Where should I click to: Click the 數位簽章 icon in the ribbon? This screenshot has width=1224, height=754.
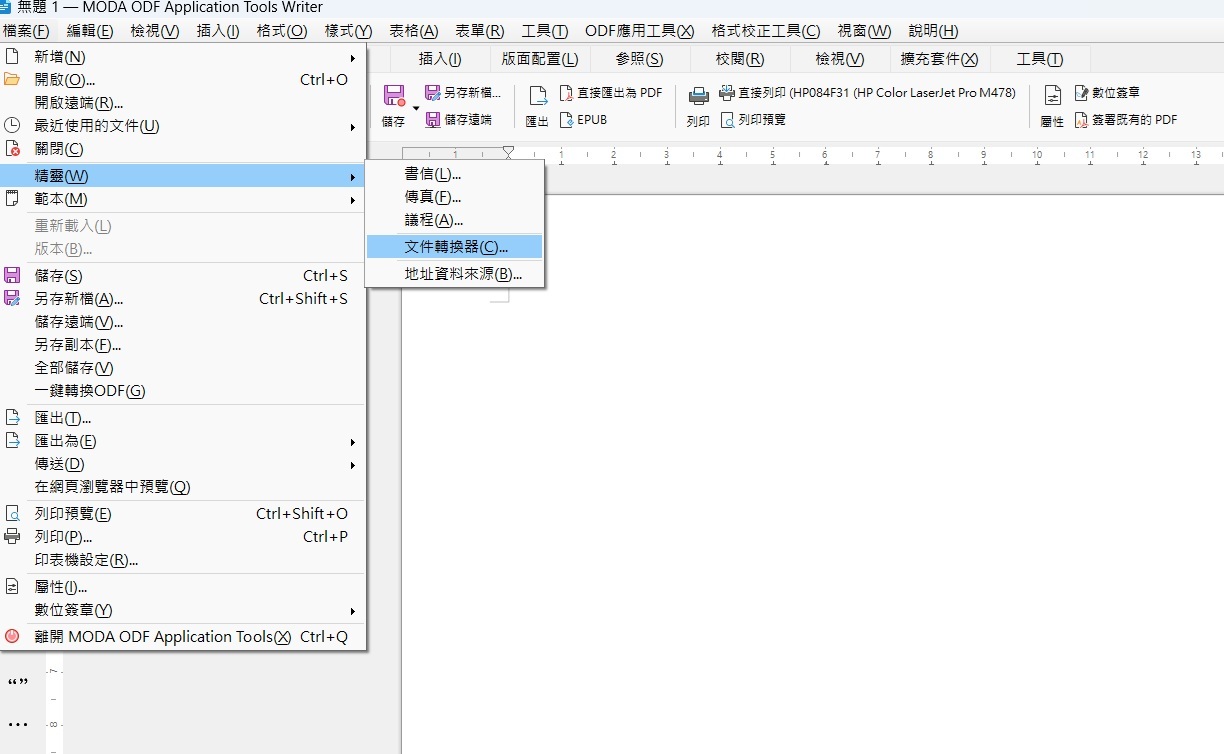point(1081,93)
